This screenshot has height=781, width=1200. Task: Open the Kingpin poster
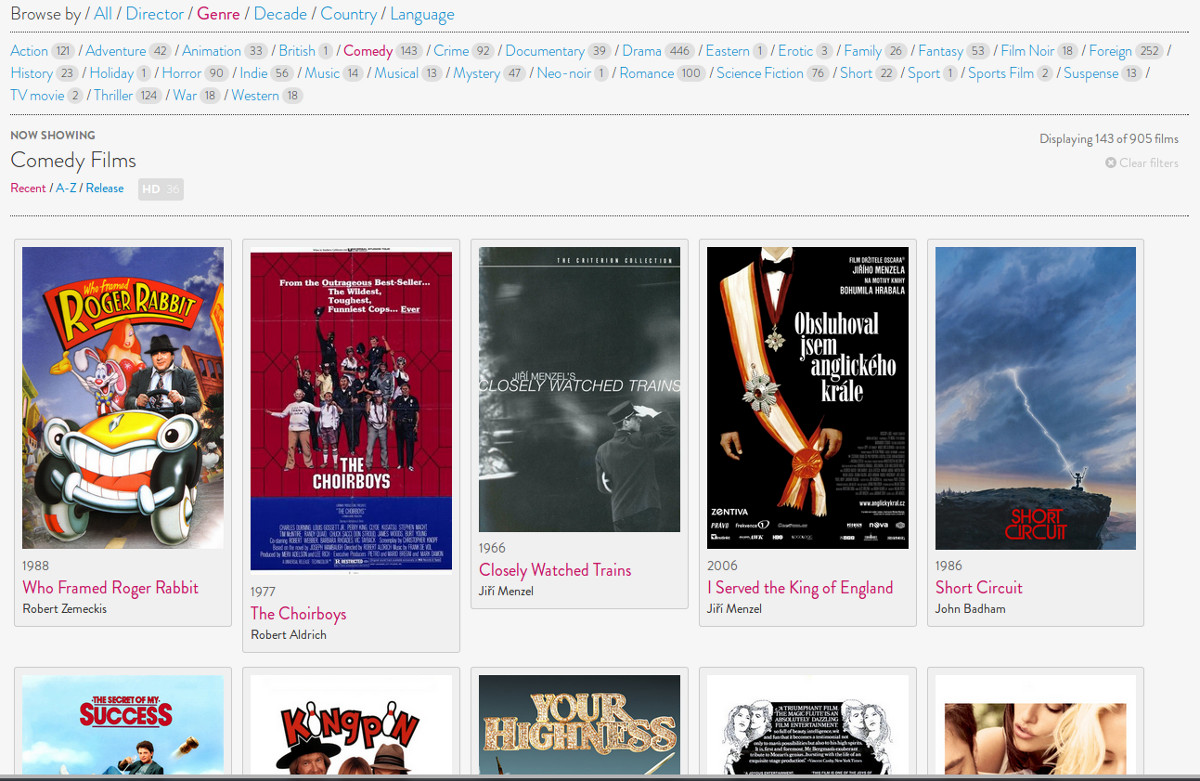pyautogui.click(x=351, y=725)
